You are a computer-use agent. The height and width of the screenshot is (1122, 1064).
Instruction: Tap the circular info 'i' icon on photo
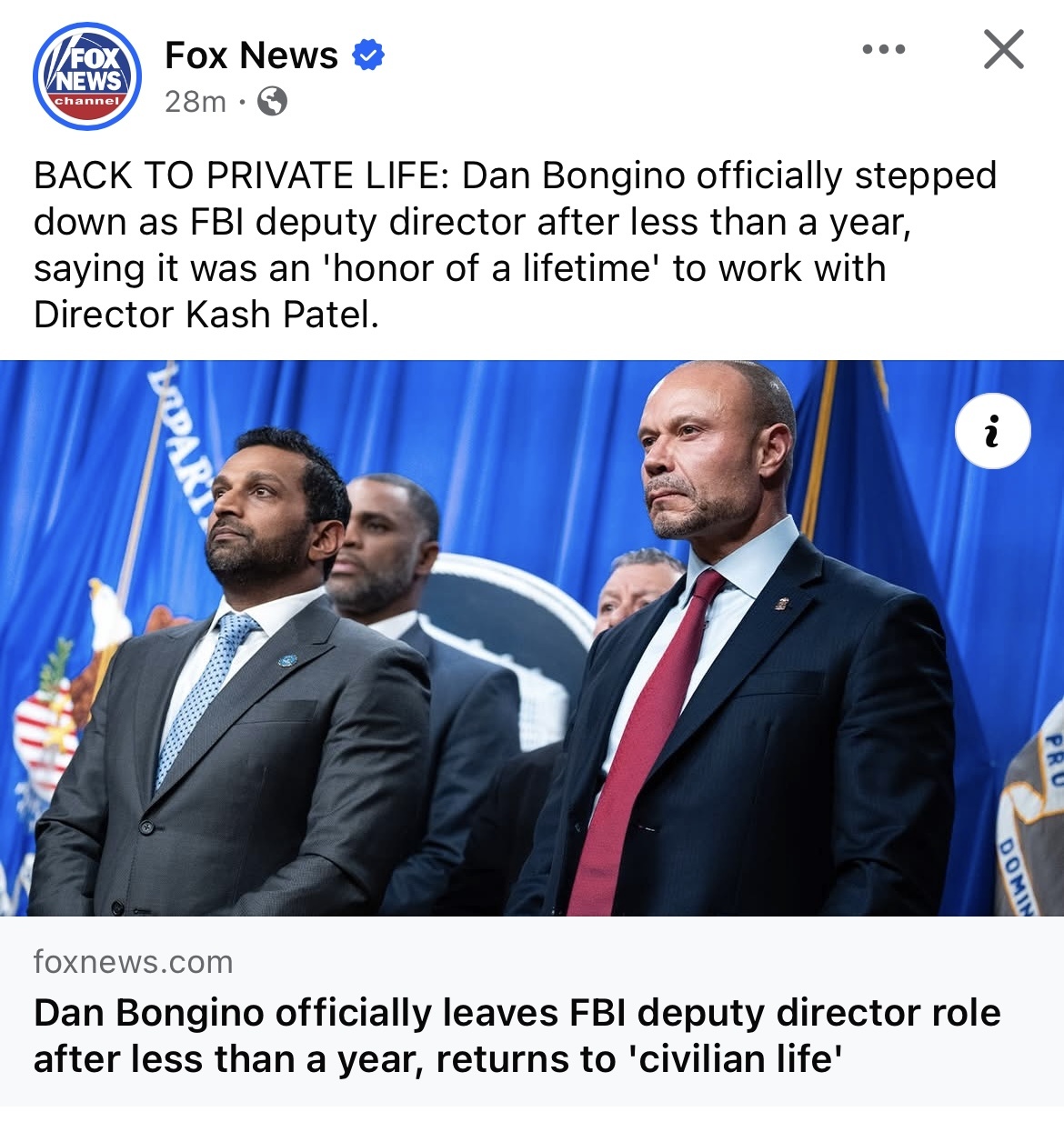pos(993,431)
